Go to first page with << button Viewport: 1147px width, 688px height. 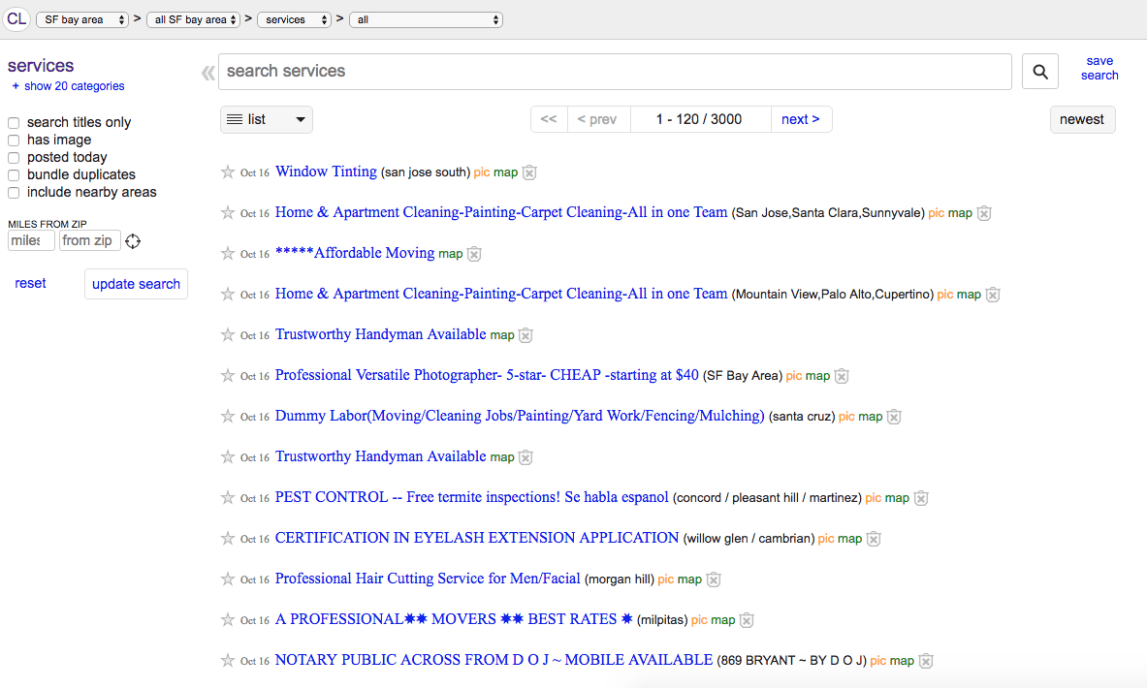click(x=549, y=119)
